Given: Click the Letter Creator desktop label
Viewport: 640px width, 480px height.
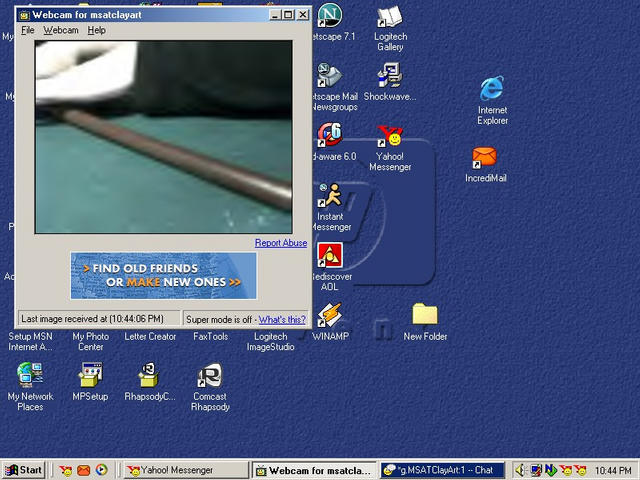Looking at the screenshot, I should coord(150,337).
